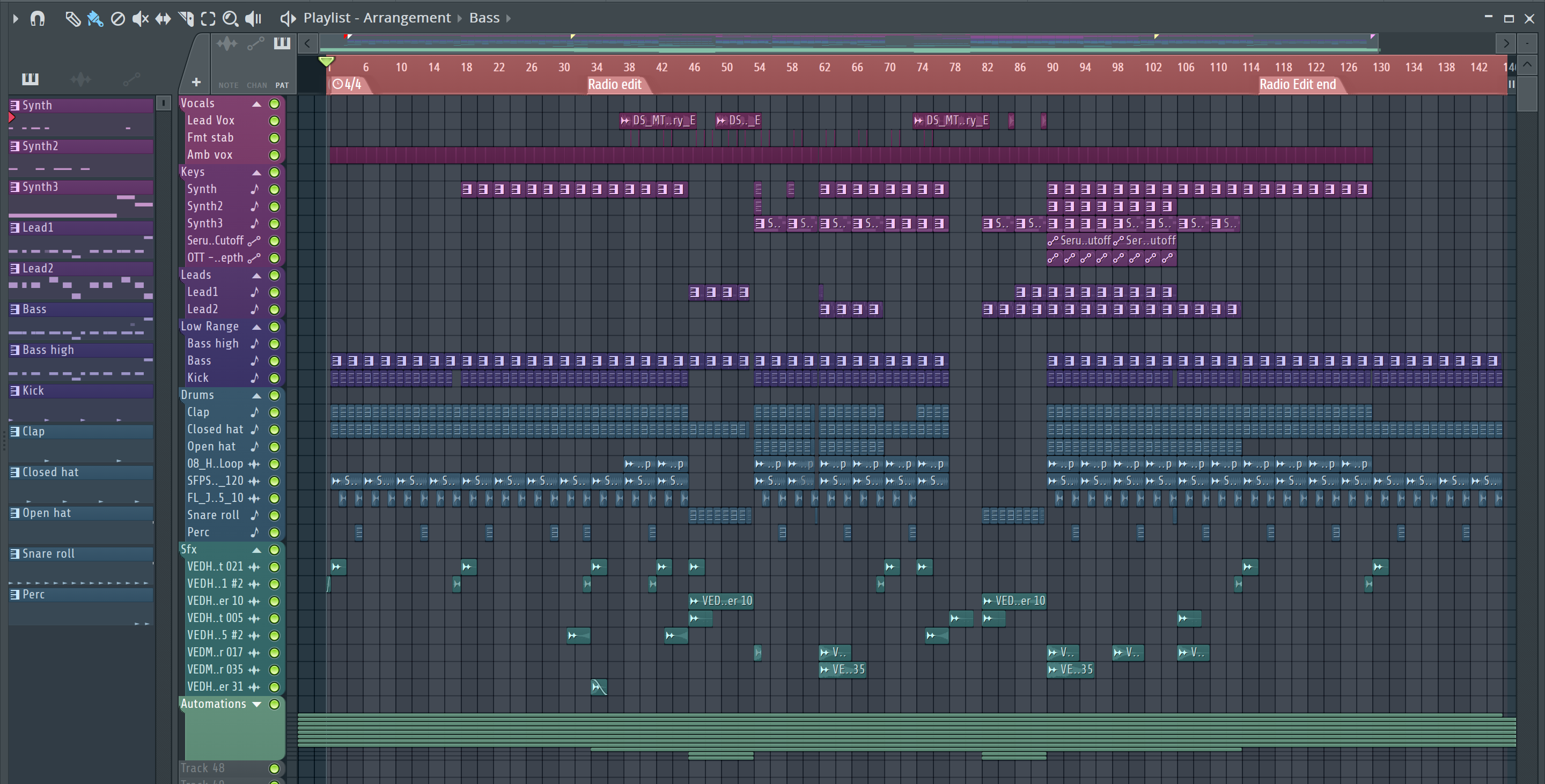Collapse the Vocals track group

pos(257,104)
